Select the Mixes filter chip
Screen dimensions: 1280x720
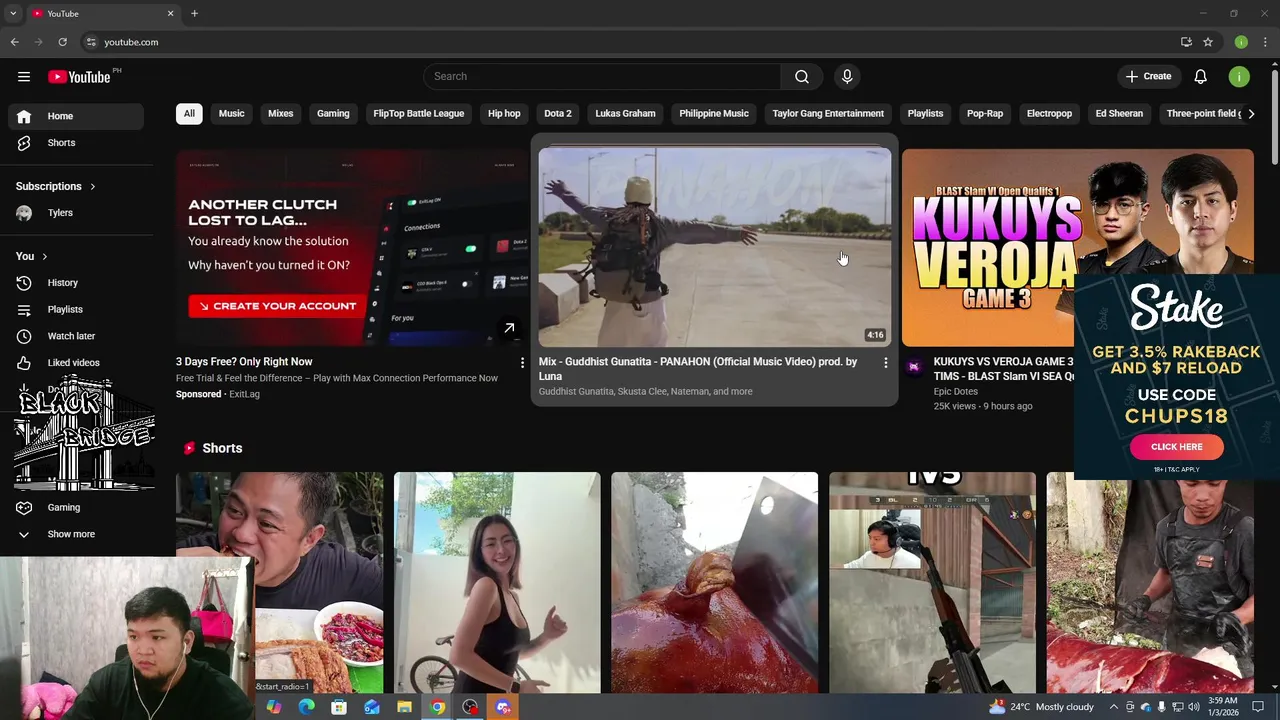(281, 114)
